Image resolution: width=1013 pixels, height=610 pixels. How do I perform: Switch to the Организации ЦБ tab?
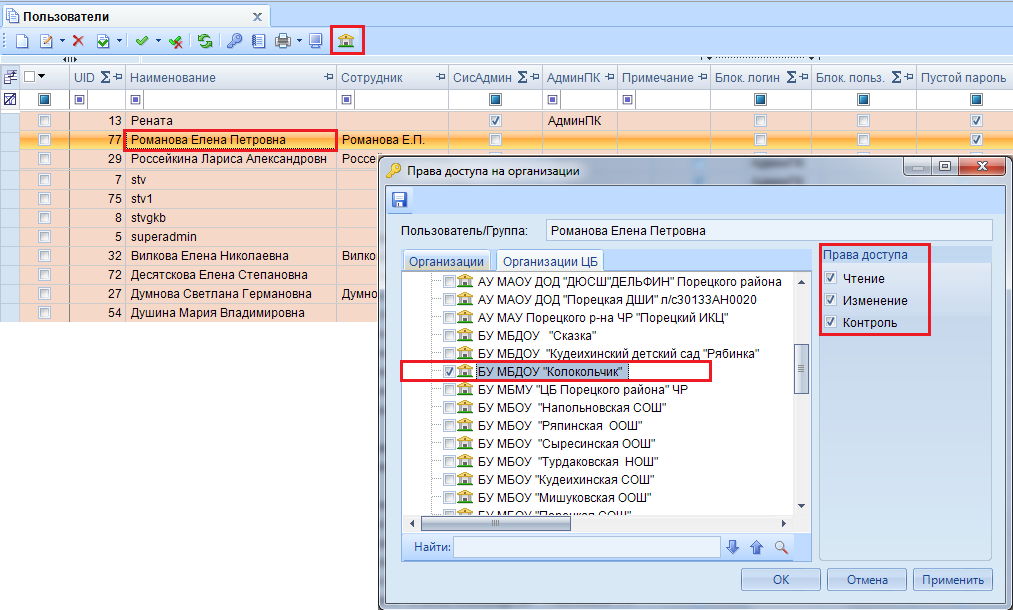point(550,261)
